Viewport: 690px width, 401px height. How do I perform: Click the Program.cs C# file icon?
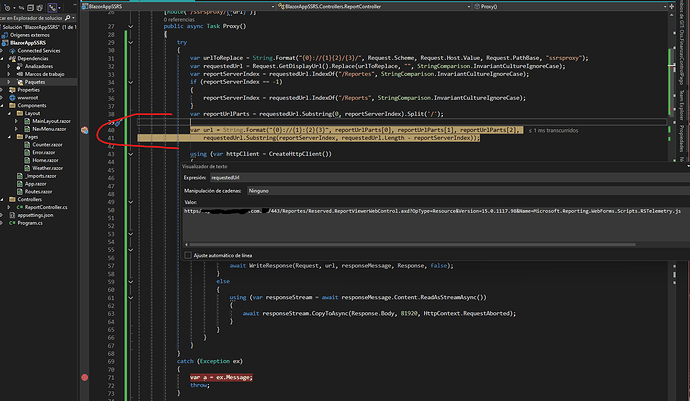pos(12,223)
